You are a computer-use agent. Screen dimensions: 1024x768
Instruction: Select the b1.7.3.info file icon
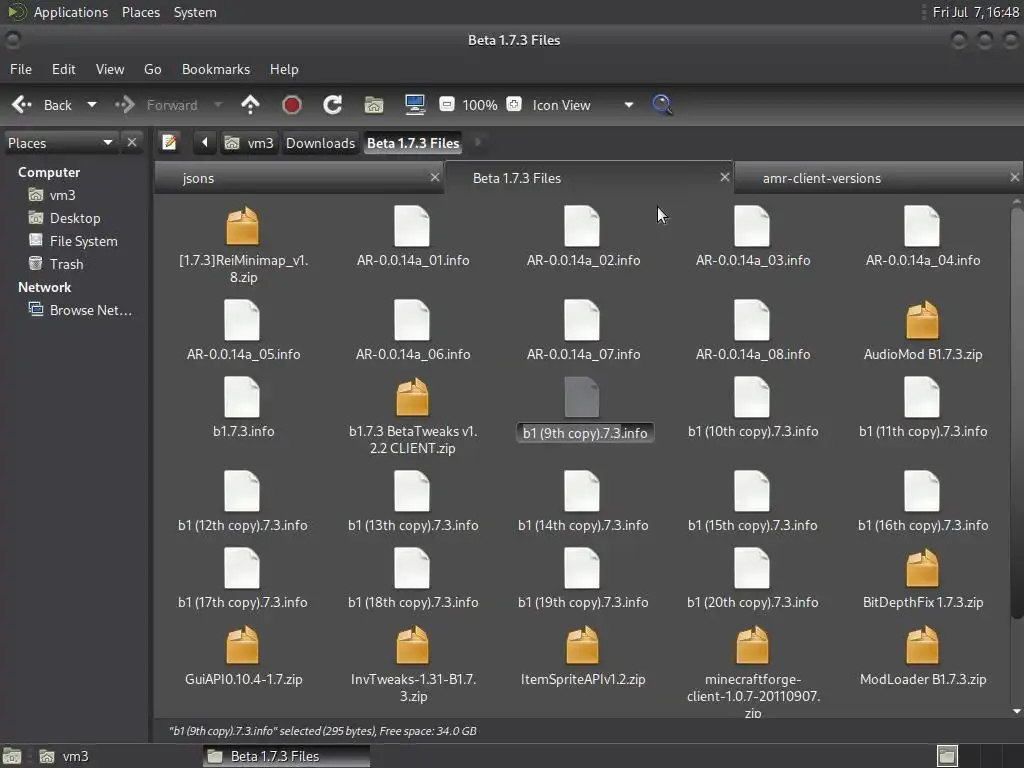click(x=242, y=397)
